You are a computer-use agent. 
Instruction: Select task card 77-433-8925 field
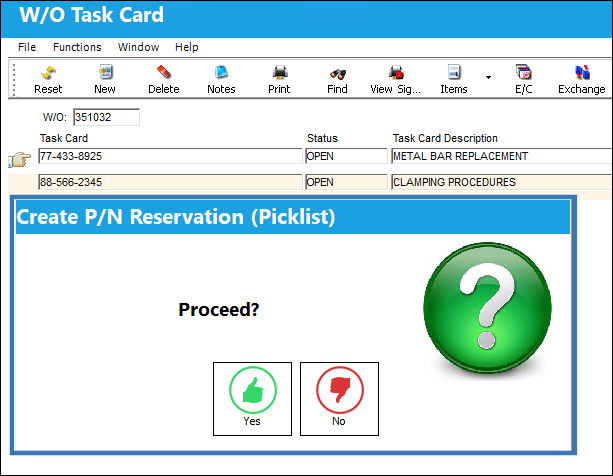point(170,156)
